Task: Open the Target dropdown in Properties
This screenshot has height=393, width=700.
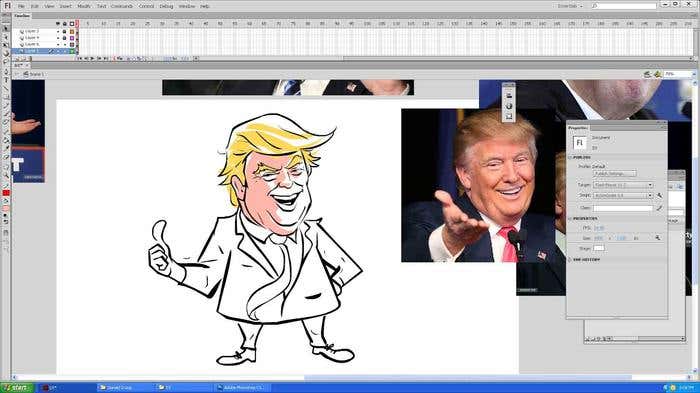Action: click(x=623, y=185)
